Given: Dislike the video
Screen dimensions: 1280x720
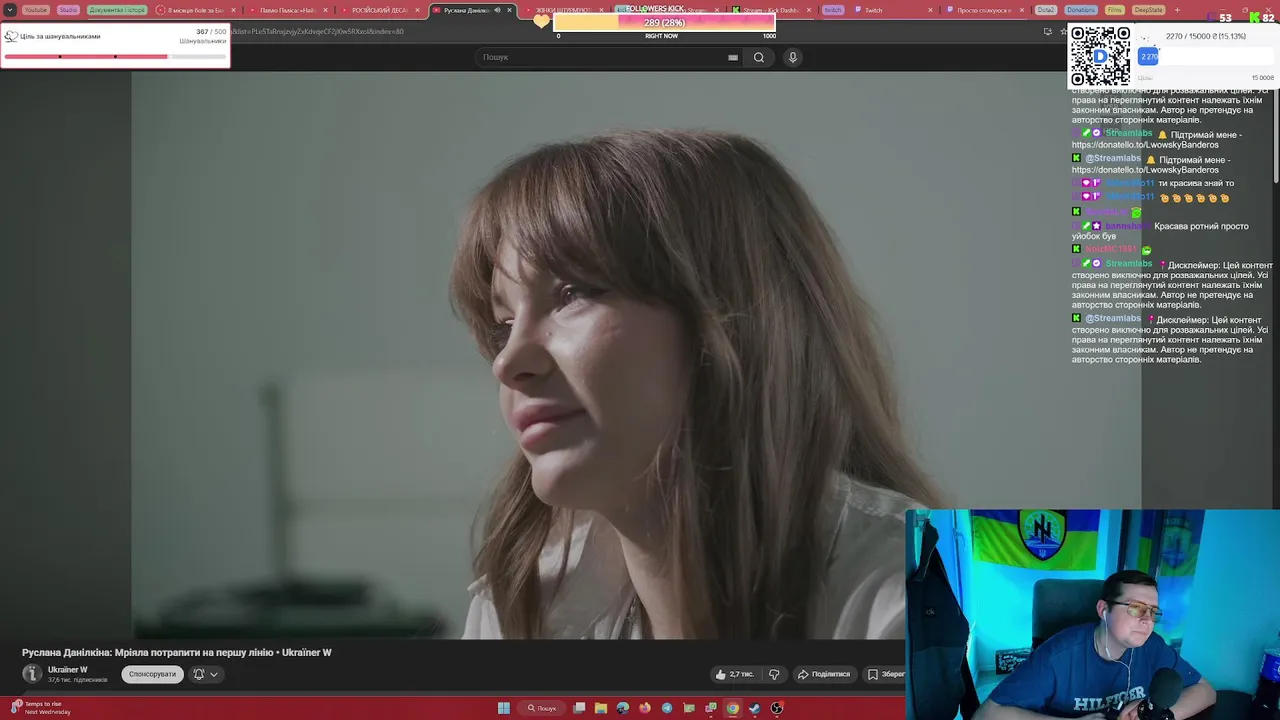Looking at the screenshot, I should click(x=774, y=674).
